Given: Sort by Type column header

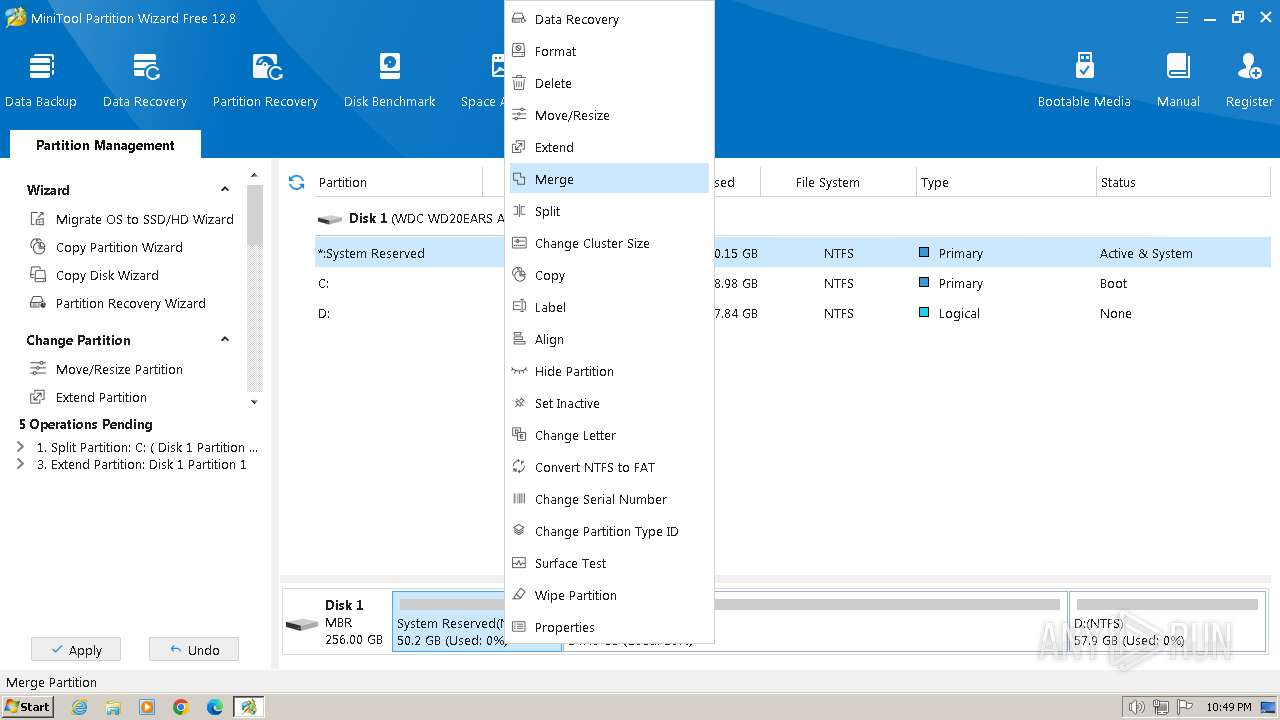Looking at the screenshot, I should (x=1006, y=182).
